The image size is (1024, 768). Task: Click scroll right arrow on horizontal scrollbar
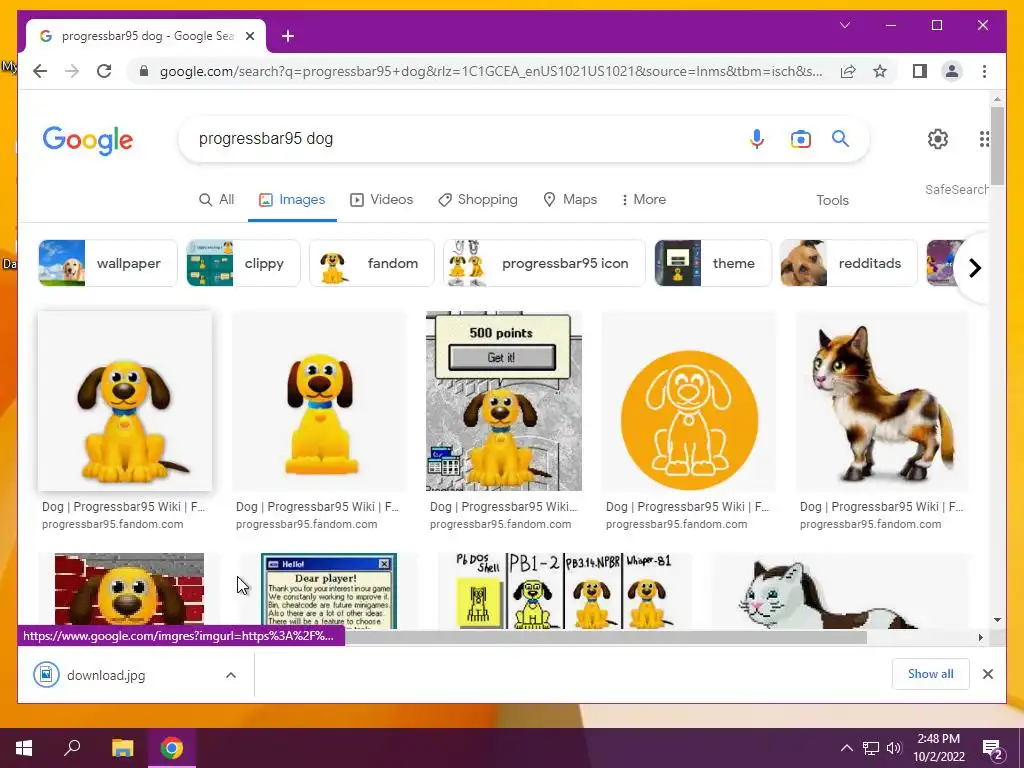[x=980, y=637]
